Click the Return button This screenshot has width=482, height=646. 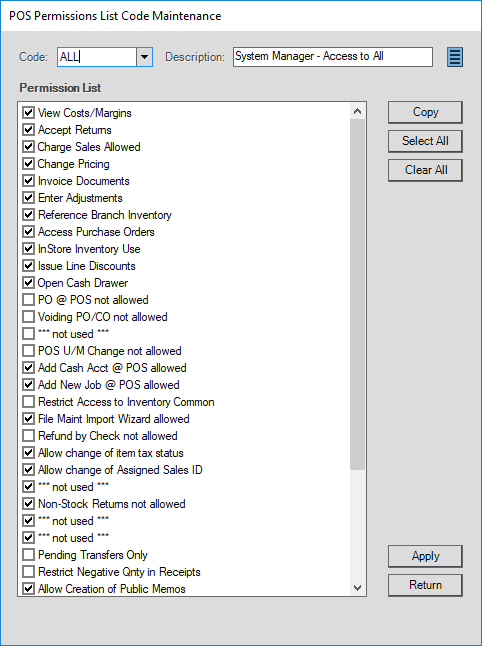tap(425, 585)
